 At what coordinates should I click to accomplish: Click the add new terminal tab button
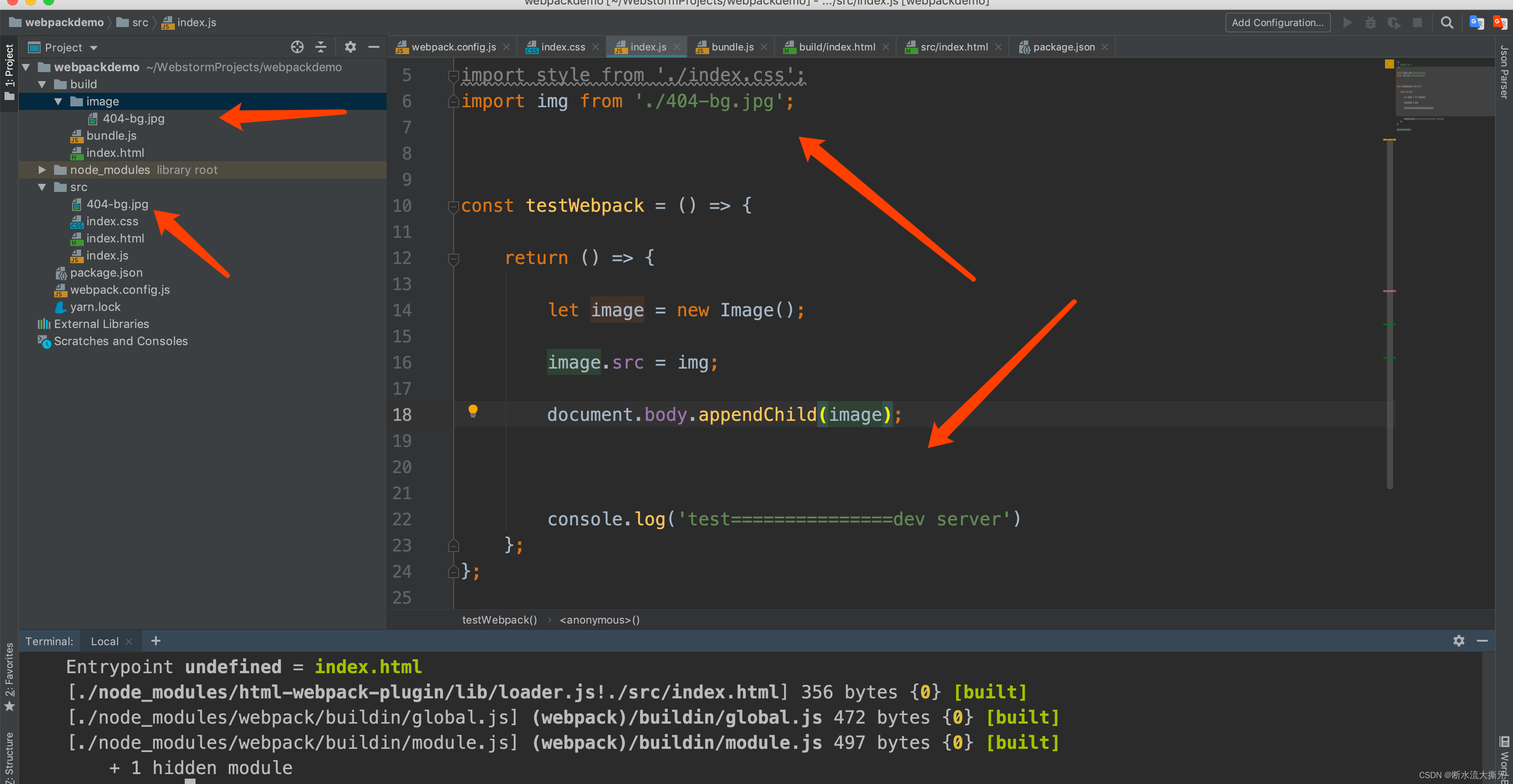[155, 641]
